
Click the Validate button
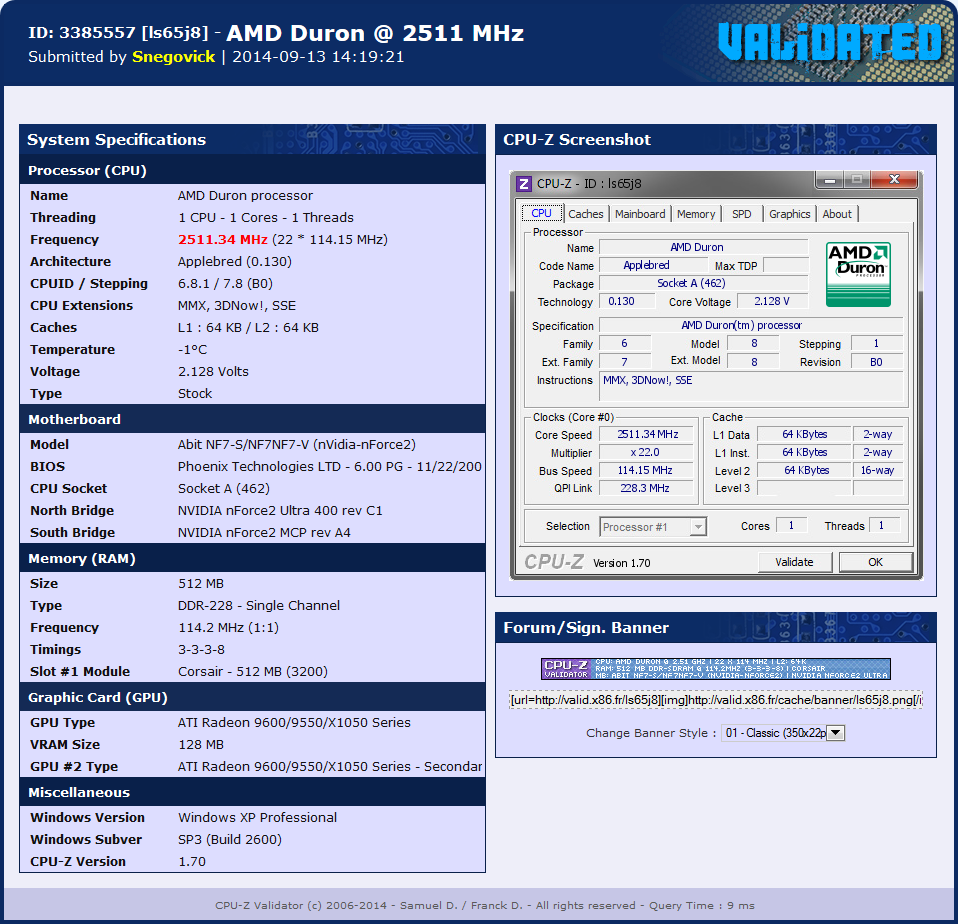(x=794, y=562)
